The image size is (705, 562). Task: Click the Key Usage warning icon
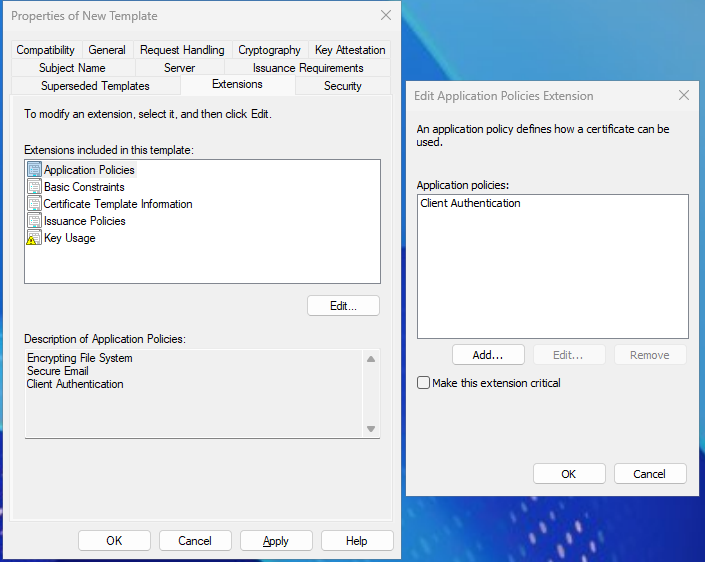pyautogui.click(x=35, y=238)
